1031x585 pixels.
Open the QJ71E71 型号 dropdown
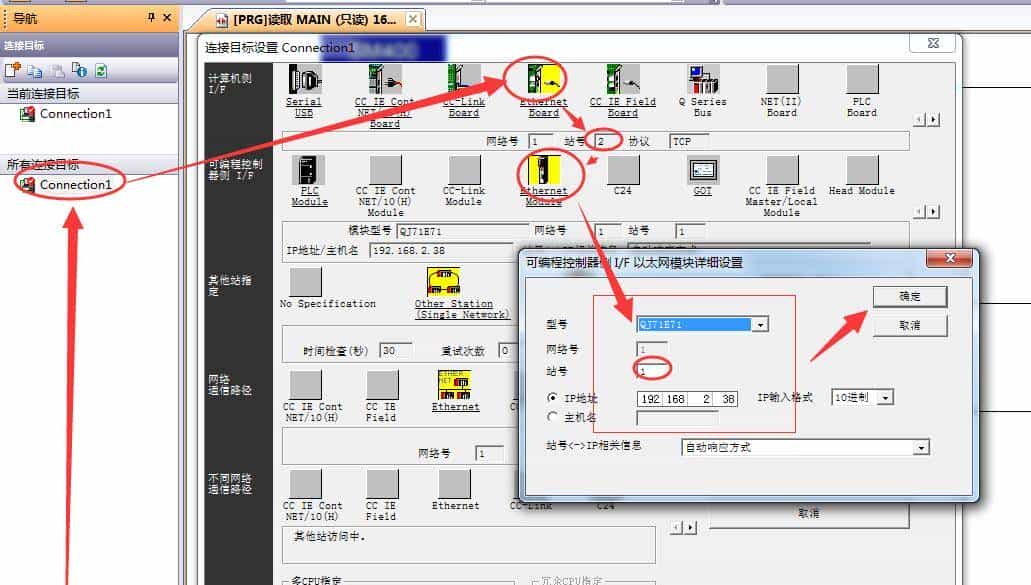[761, 324]
